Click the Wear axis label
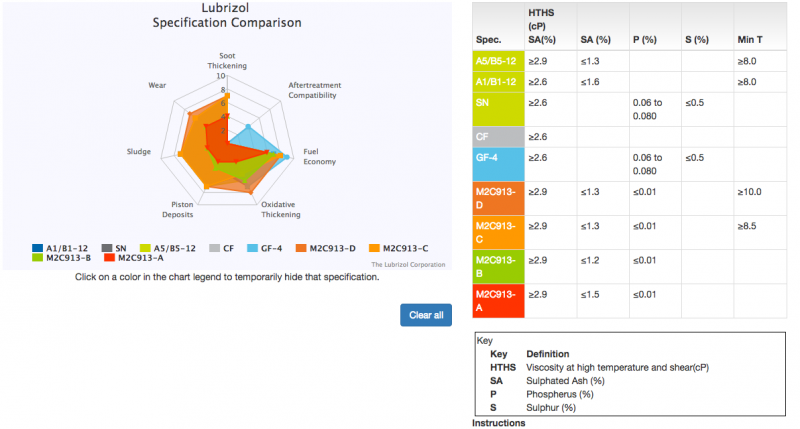The height and width of the screenshot is (429, 800). tap(157, 85)
